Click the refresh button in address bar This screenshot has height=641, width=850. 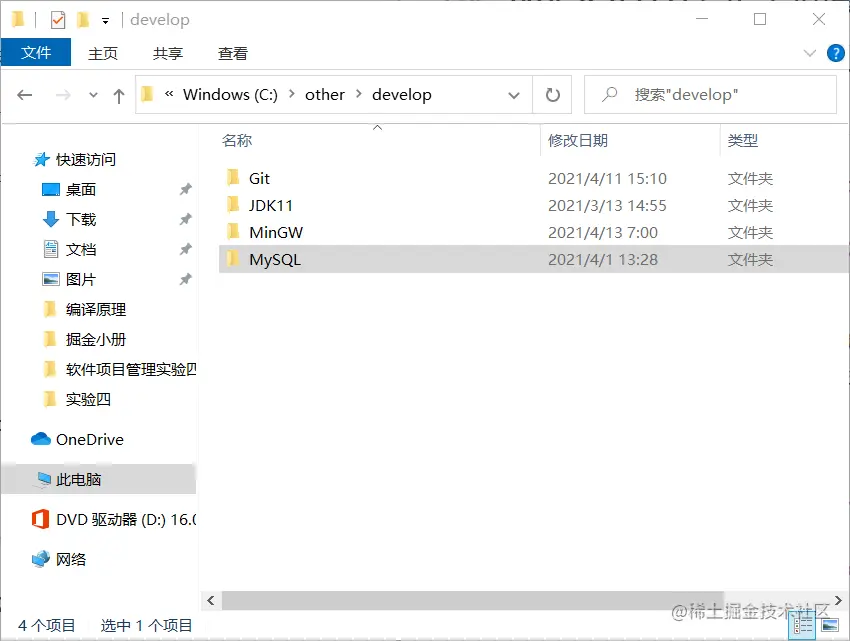(552, 95)
